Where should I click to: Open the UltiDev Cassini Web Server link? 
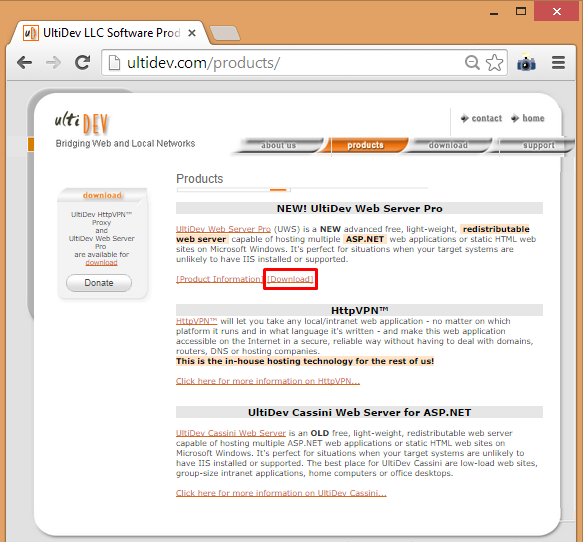[231, 433]
